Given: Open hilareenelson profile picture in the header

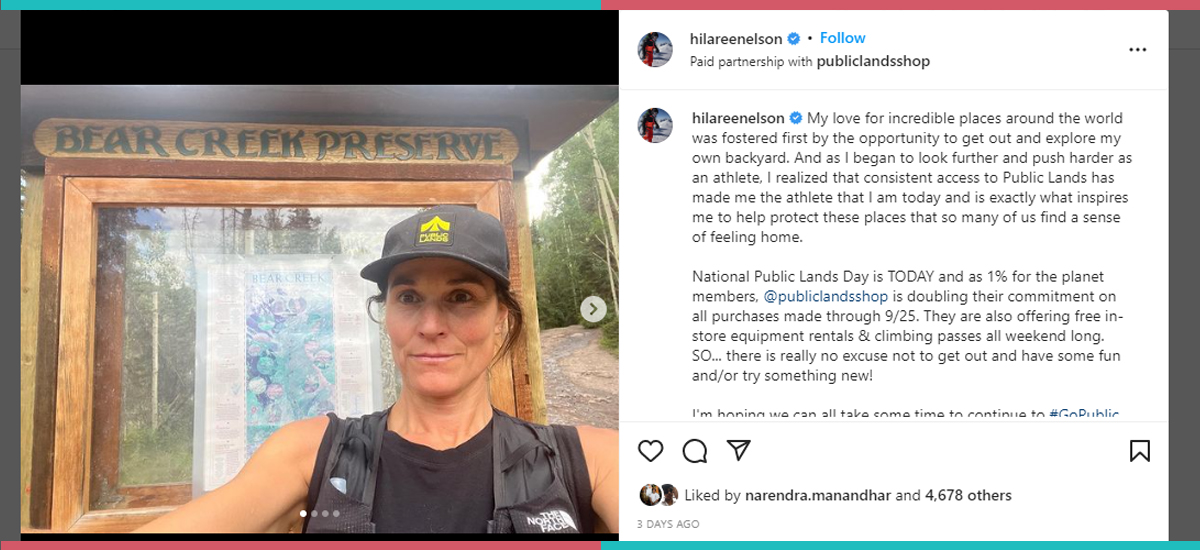Looking at the screenshot, I should coord(655,49).
